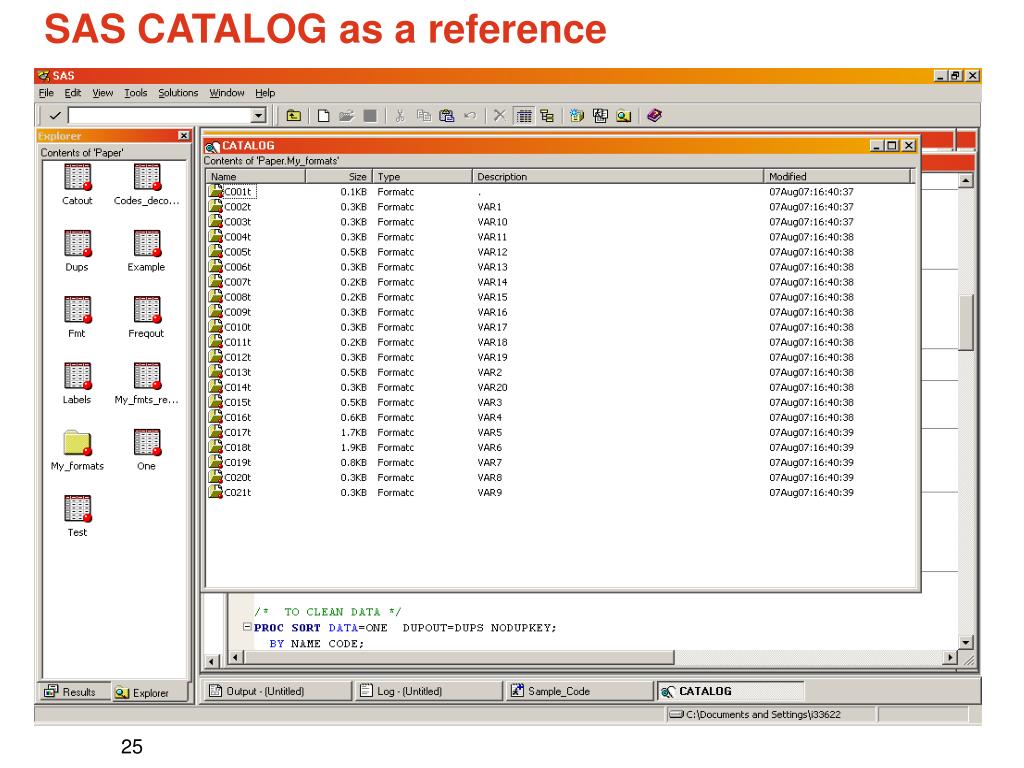The image size is (1024, 768).
Task: Click the Undo arrow icon
Action: click(x=470, y=116)
